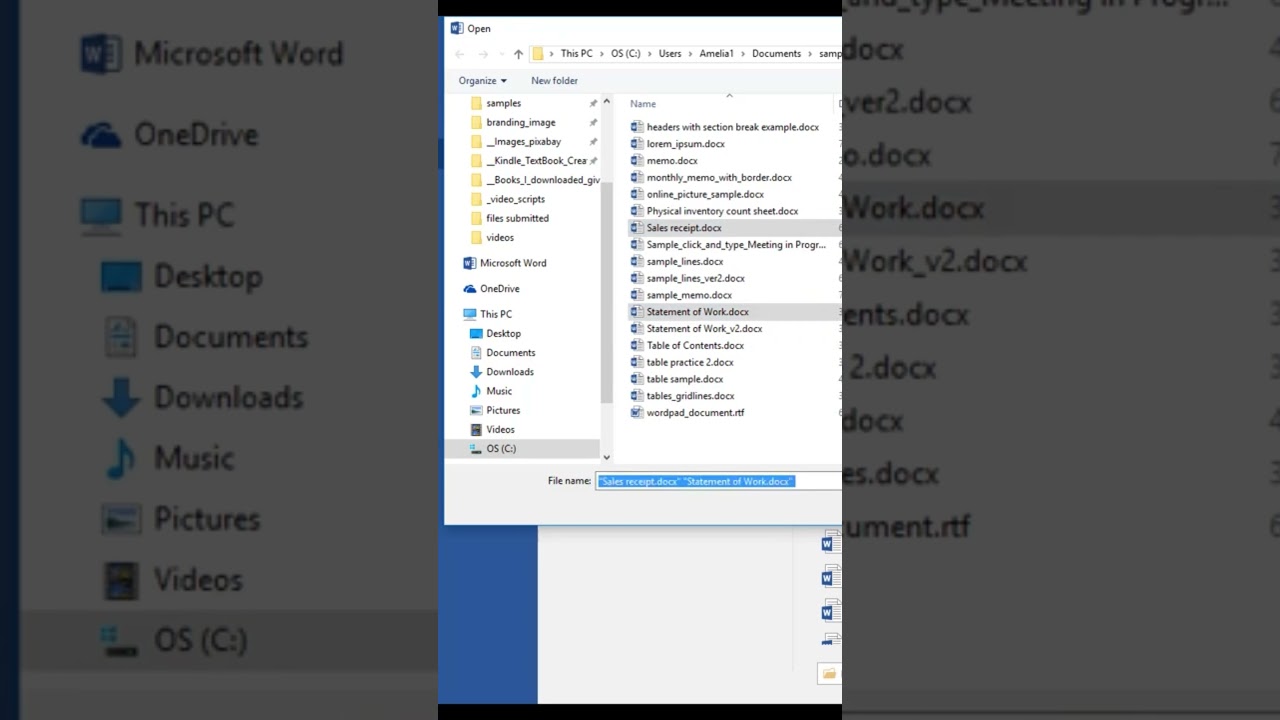Click the This PC monitor icon
This screenshot has width=1280, height=720.
(x=470, y=314)
